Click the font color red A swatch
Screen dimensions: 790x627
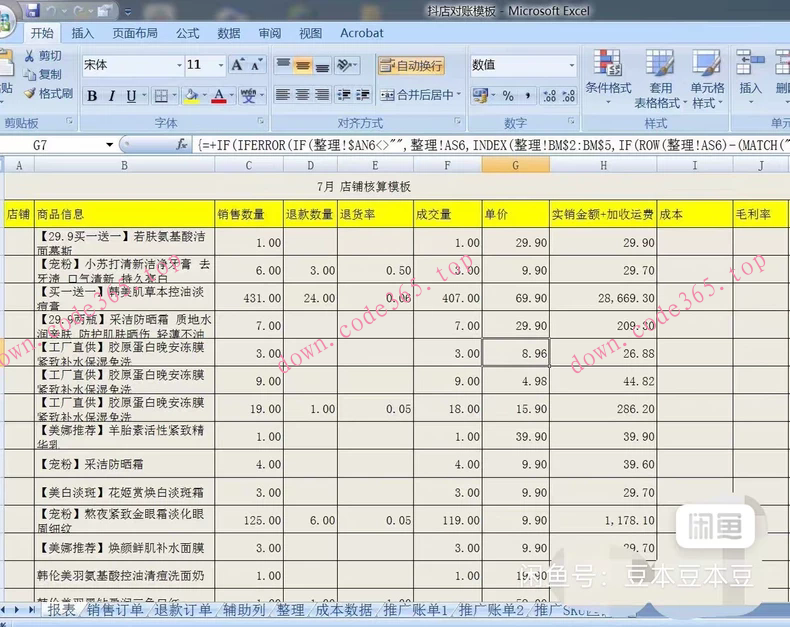pyautogui.click(x=218, y=96)
